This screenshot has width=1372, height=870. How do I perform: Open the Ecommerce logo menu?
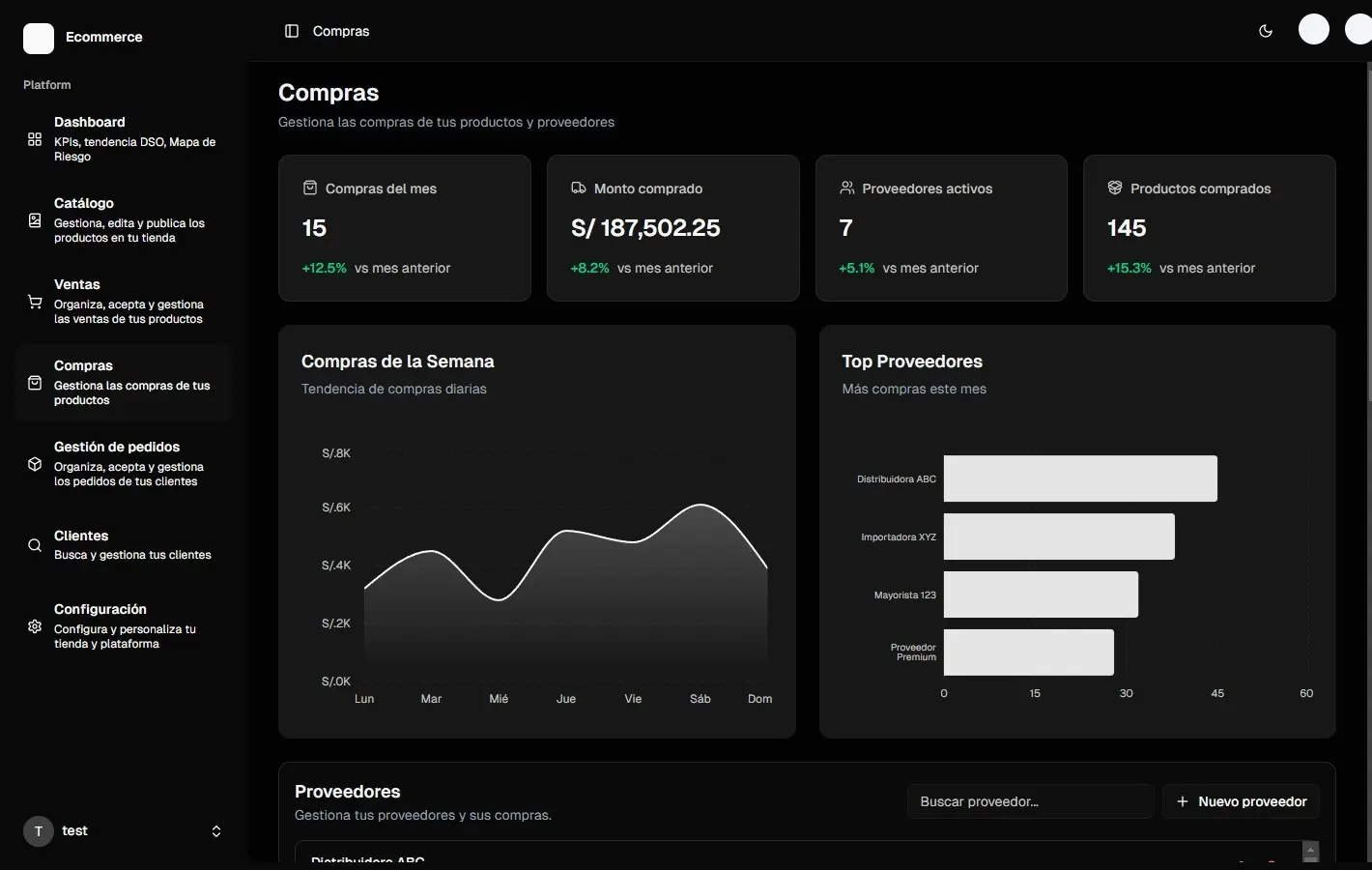(38, 38)
